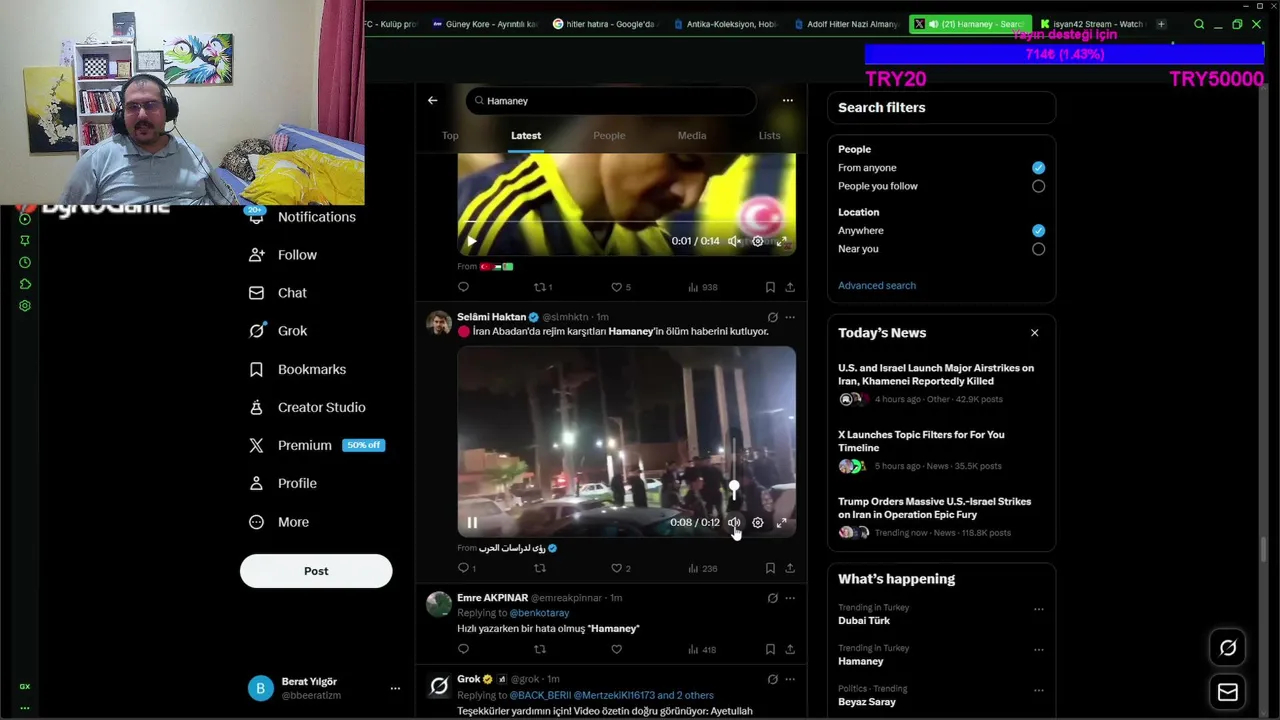
Task: Switch to the Media tab
Action: point(692,135)
